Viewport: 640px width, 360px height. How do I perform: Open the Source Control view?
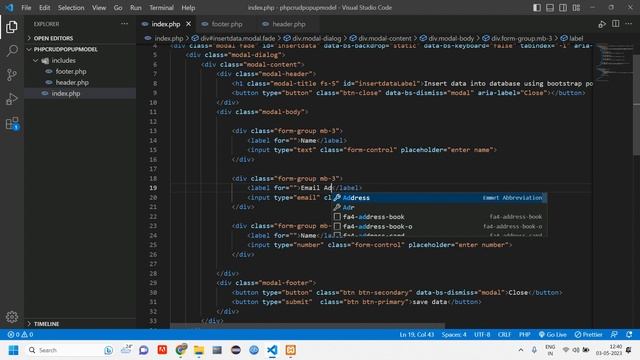(12, 75)
